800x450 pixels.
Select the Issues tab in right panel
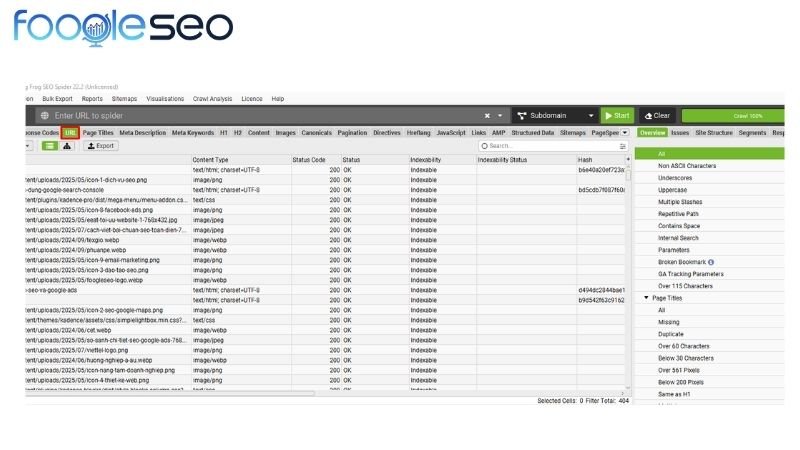point(680,133)
